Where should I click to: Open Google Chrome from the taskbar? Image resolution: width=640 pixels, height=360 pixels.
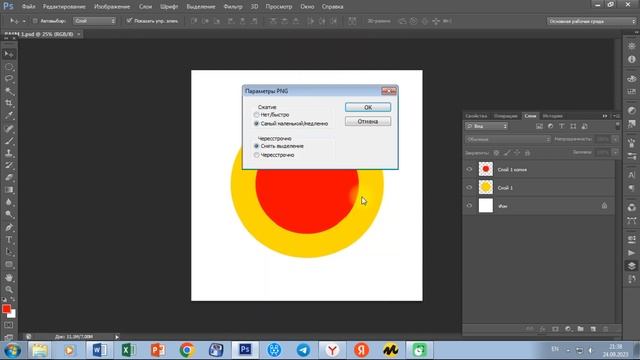187,350
